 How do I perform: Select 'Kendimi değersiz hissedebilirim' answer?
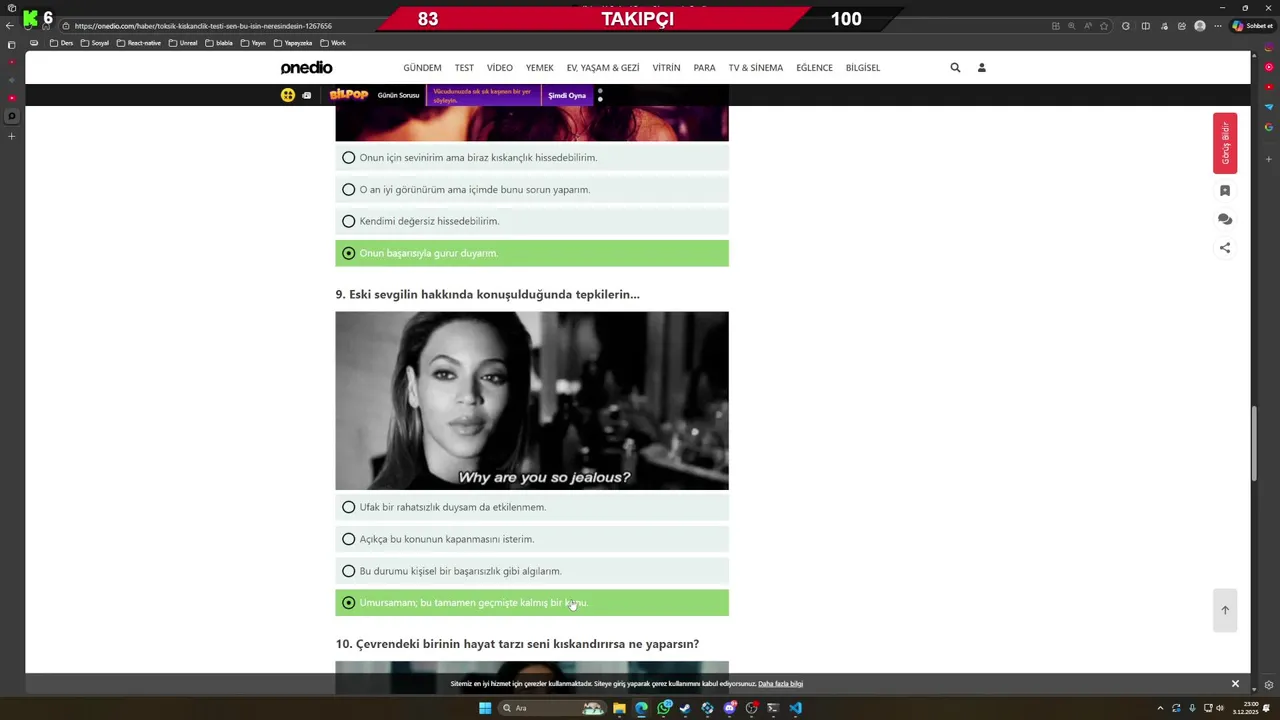click(x=532, y=221)
